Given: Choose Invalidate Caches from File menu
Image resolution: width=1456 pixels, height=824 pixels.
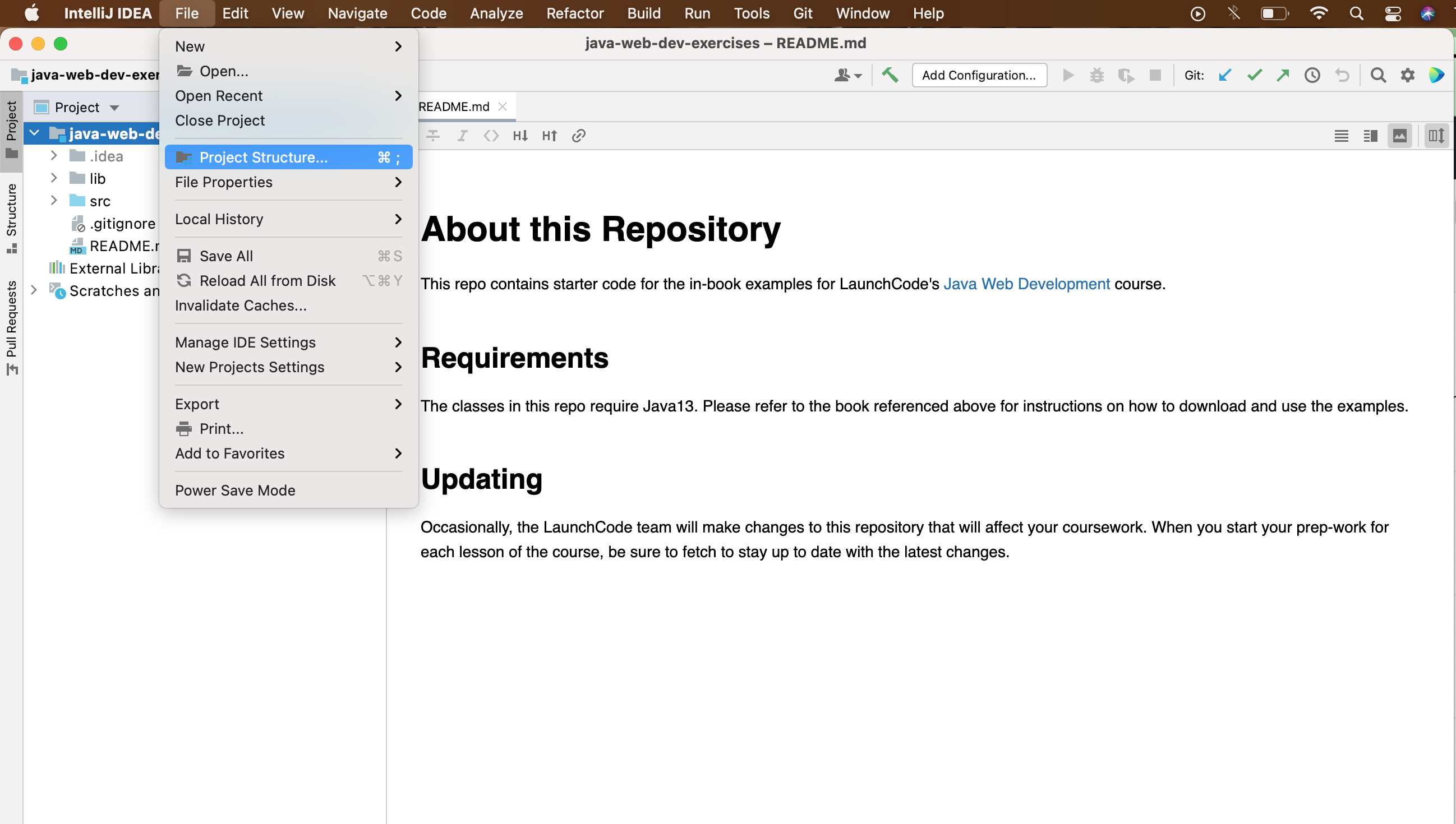Looking at the screenshot, I should click(241, 305).
